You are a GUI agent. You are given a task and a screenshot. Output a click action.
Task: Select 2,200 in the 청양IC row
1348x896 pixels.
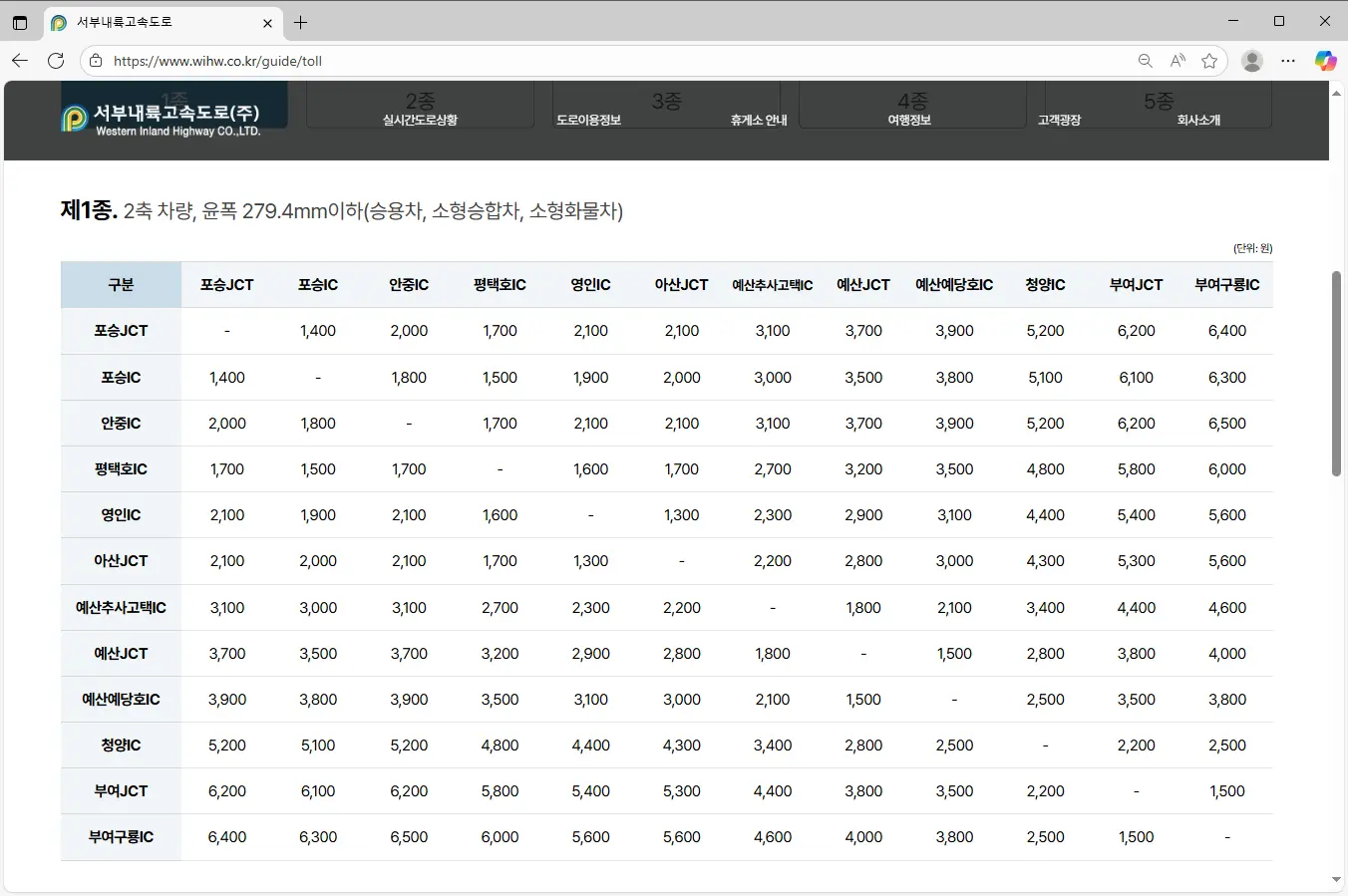(x=1137, y=746)
